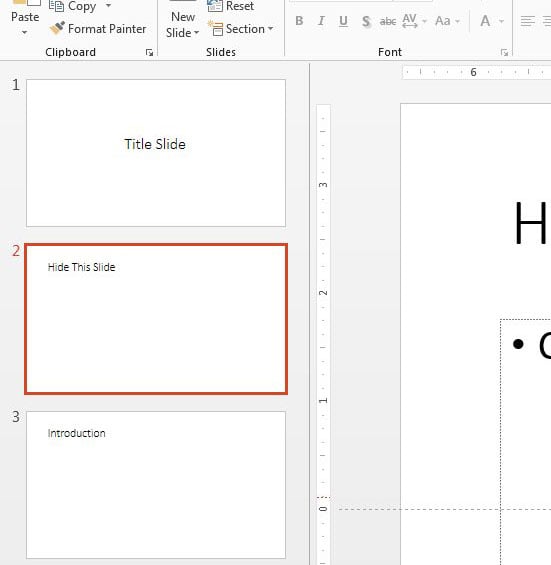Open the Paste dropdown arrow
The width and height of the screenshot is (551, 565).
(x=25, y=32)
